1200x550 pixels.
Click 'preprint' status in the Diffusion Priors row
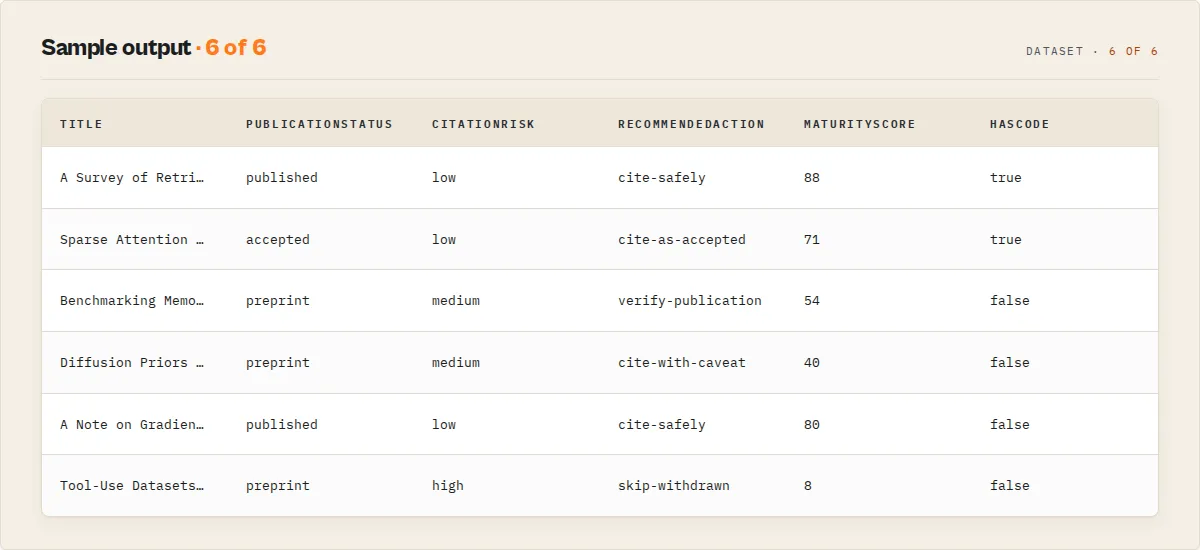coord(278,363)
